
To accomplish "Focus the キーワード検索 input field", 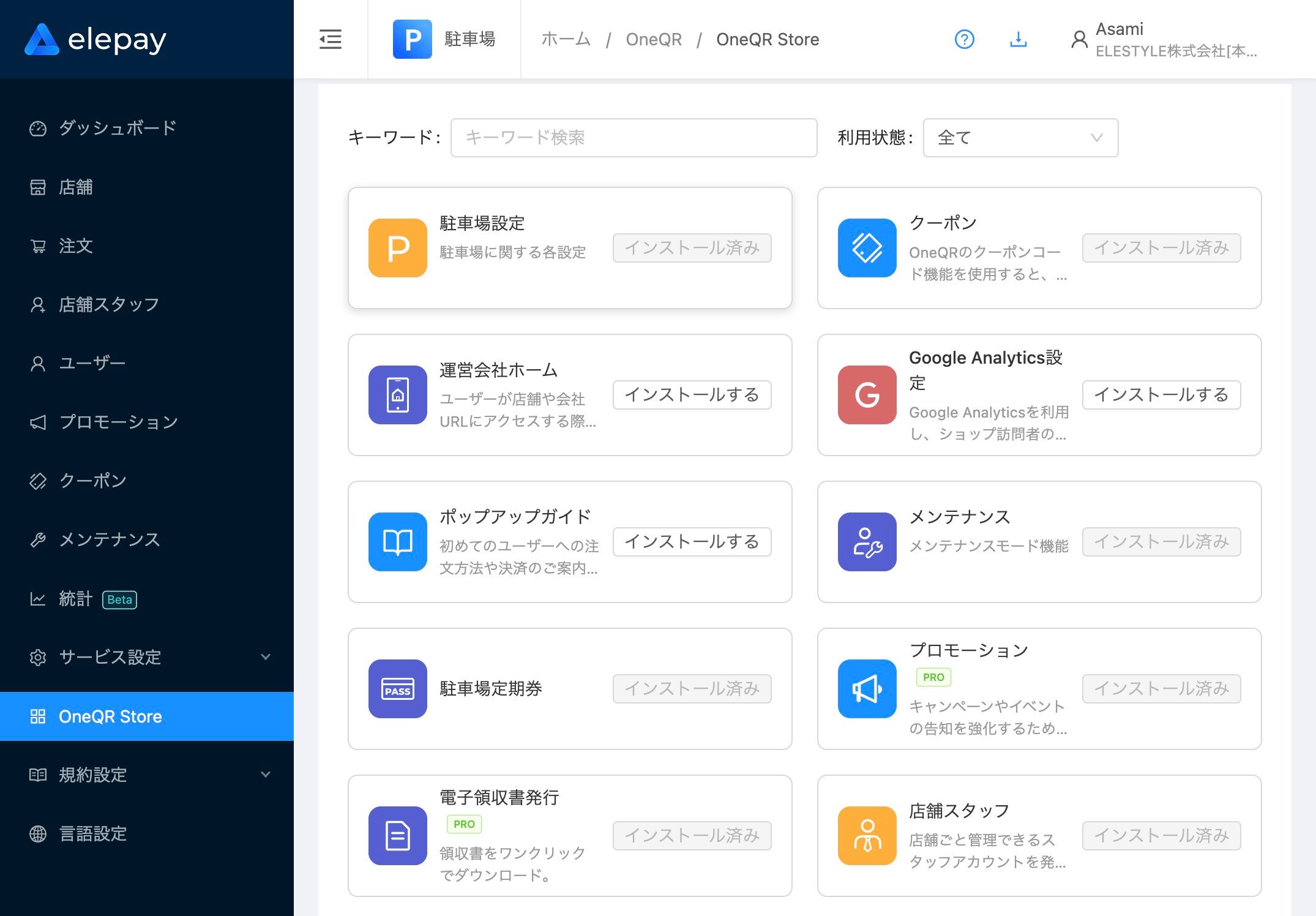I will click(x=634, y=138).
